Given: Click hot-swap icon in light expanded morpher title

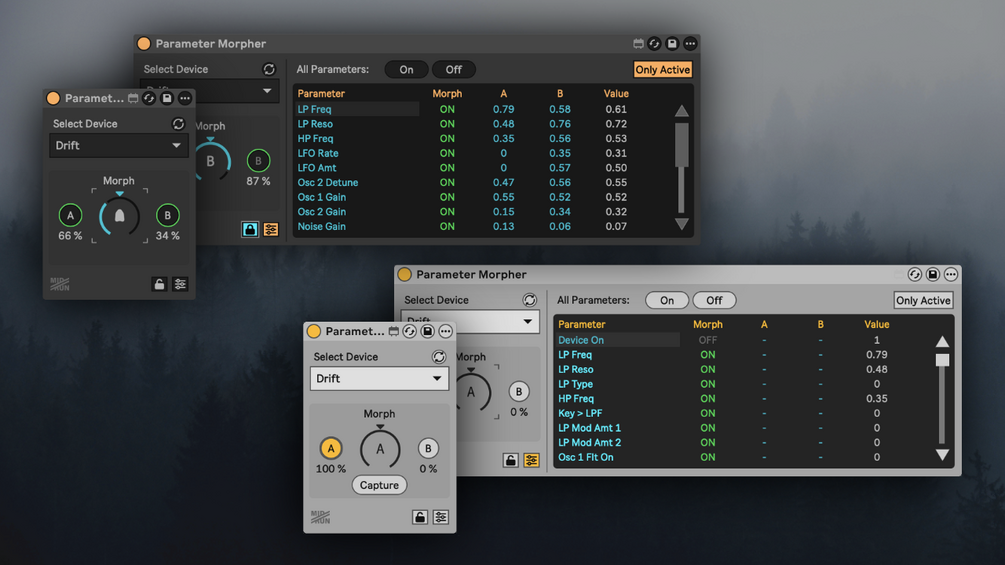Looking at the screenshot, I should pos(915,274).
